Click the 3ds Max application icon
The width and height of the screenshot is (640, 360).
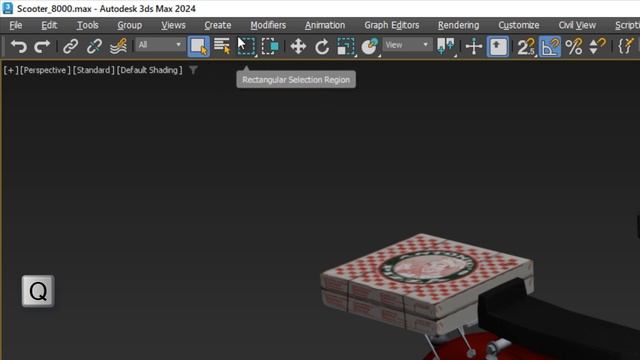tap(8, 8)
